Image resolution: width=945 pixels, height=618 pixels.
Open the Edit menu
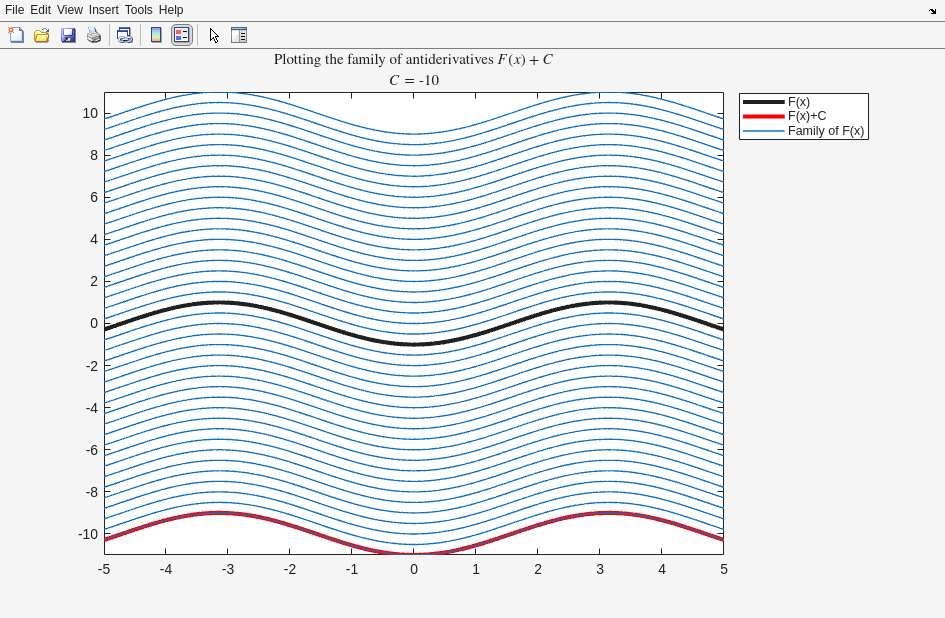[x=40, y=10]
